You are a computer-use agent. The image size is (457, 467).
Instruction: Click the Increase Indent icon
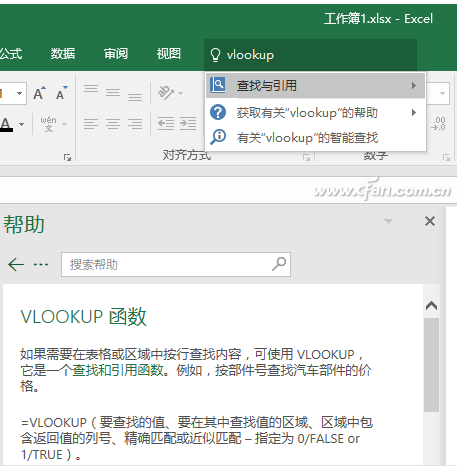coord(188,124)
